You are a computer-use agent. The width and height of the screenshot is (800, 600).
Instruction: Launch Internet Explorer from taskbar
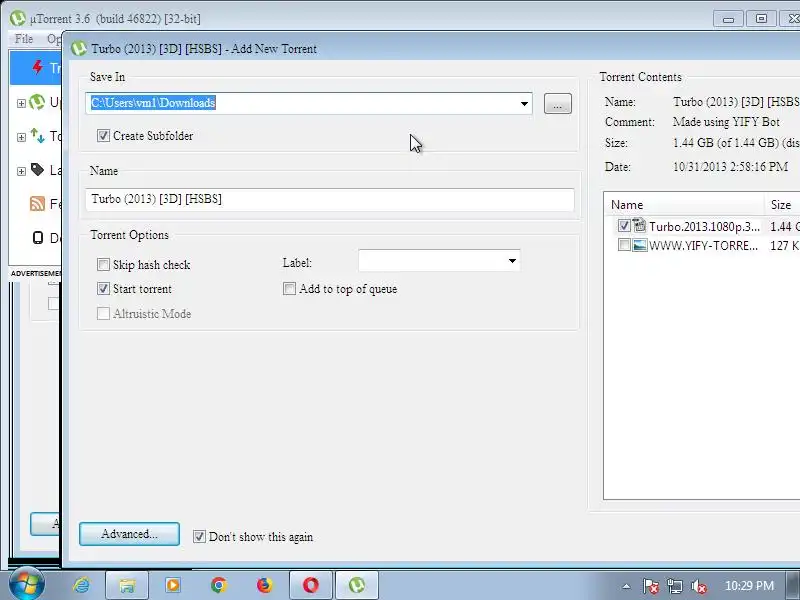81,585
